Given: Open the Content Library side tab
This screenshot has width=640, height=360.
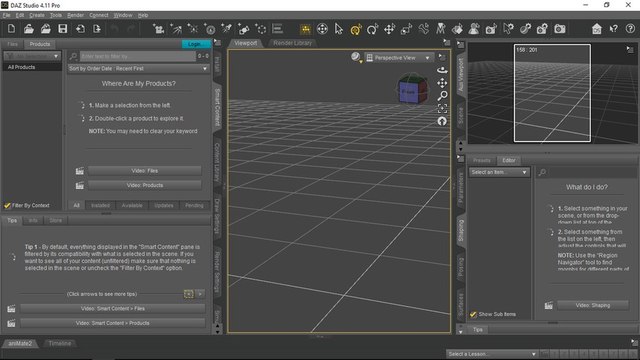Looking at the screenshot, I should point(217,162).
